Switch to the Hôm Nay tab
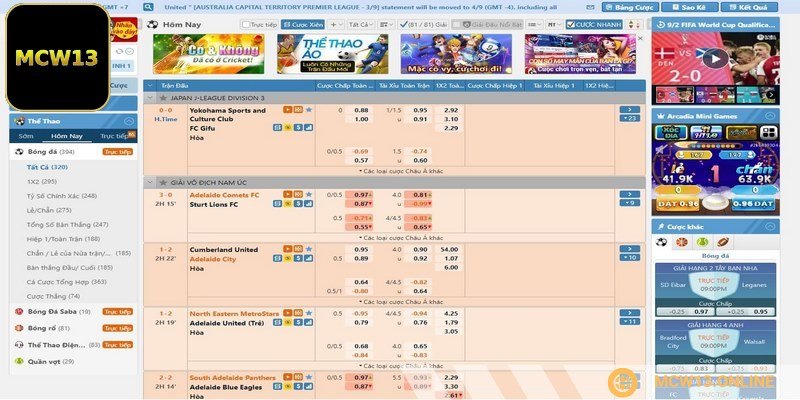 tap(67, 135)
